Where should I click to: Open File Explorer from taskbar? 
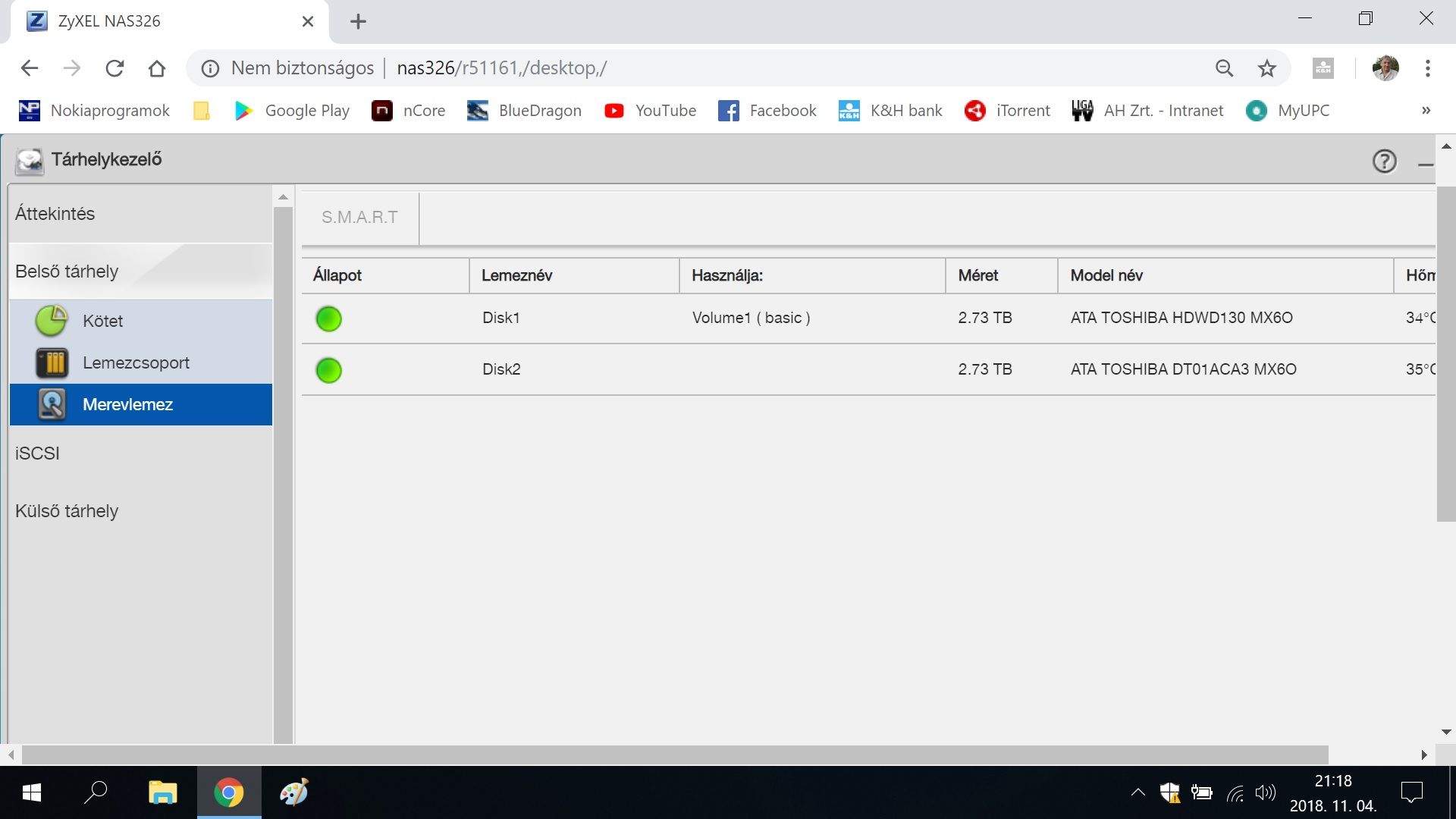(x=162, y=792)
